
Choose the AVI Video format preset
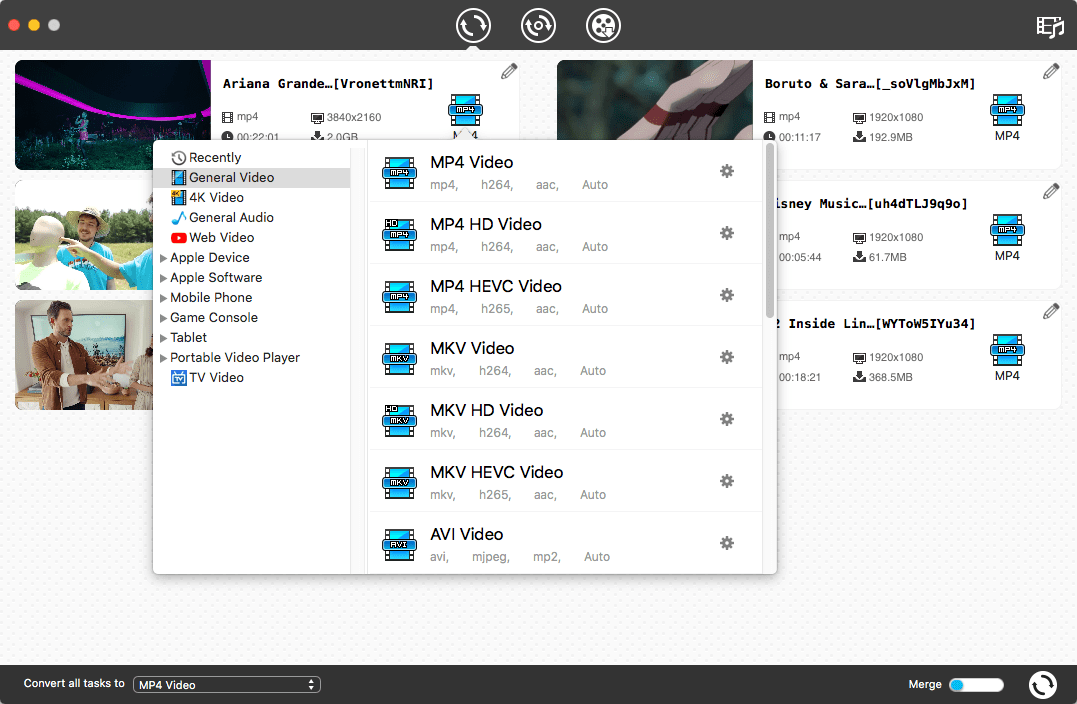(565, 543)
